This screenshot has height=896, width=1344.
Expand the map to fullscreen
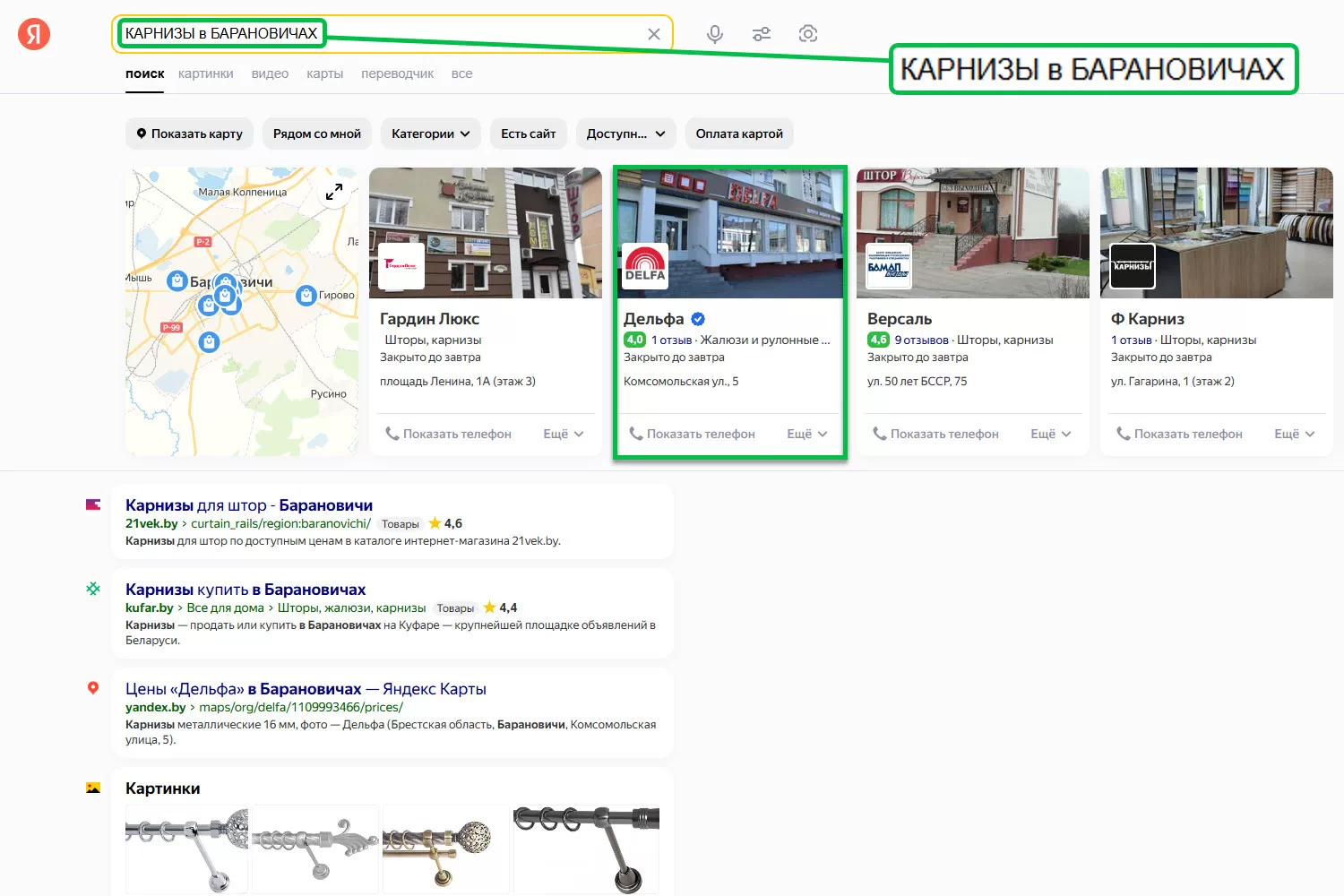[334, 192]
